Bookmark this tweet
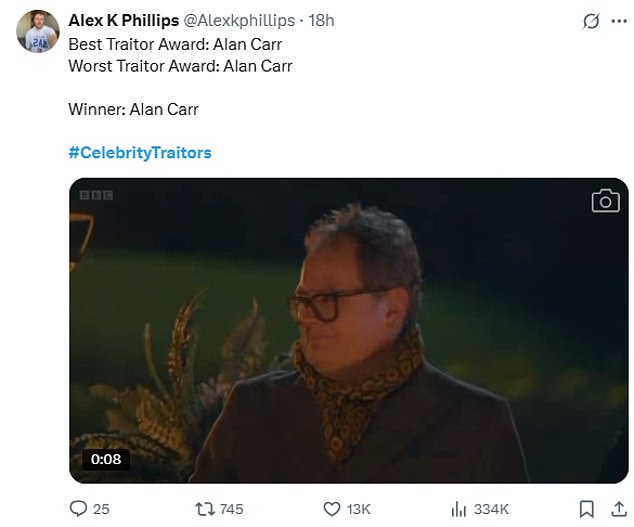 point(588,509)
